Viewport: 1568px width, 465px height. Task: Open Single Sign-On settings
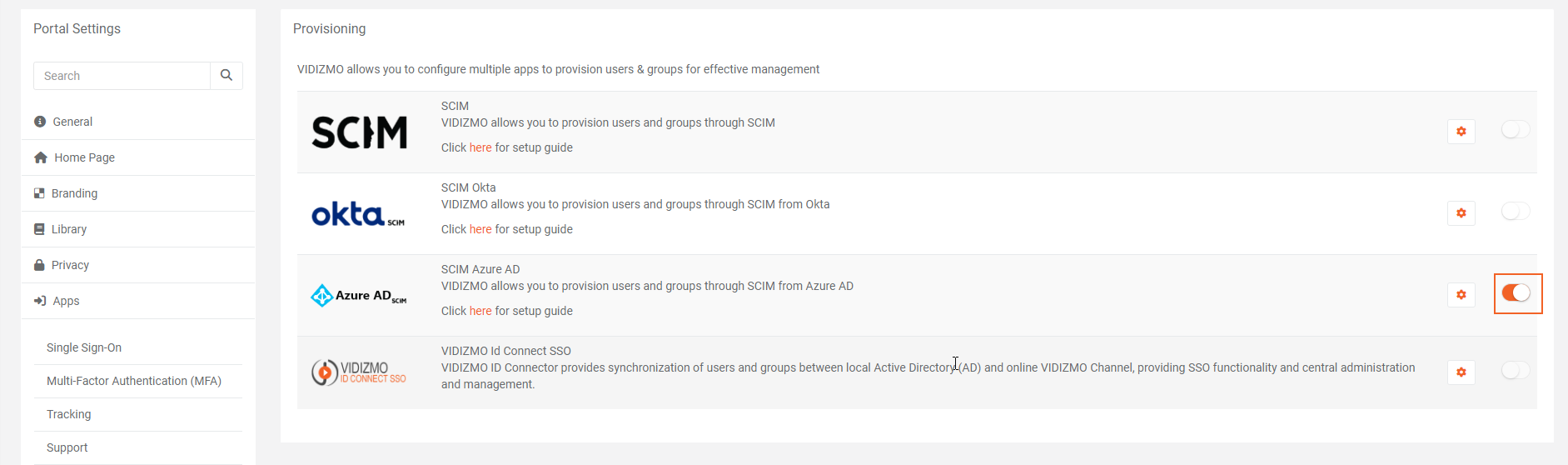[x=84, y=347]
